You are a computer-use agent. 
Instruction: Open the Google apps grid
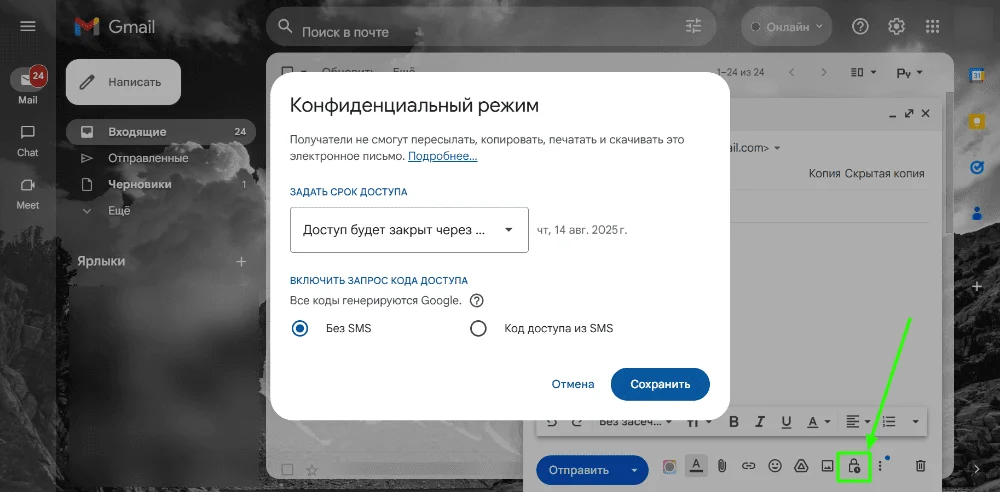pos(932,26)
